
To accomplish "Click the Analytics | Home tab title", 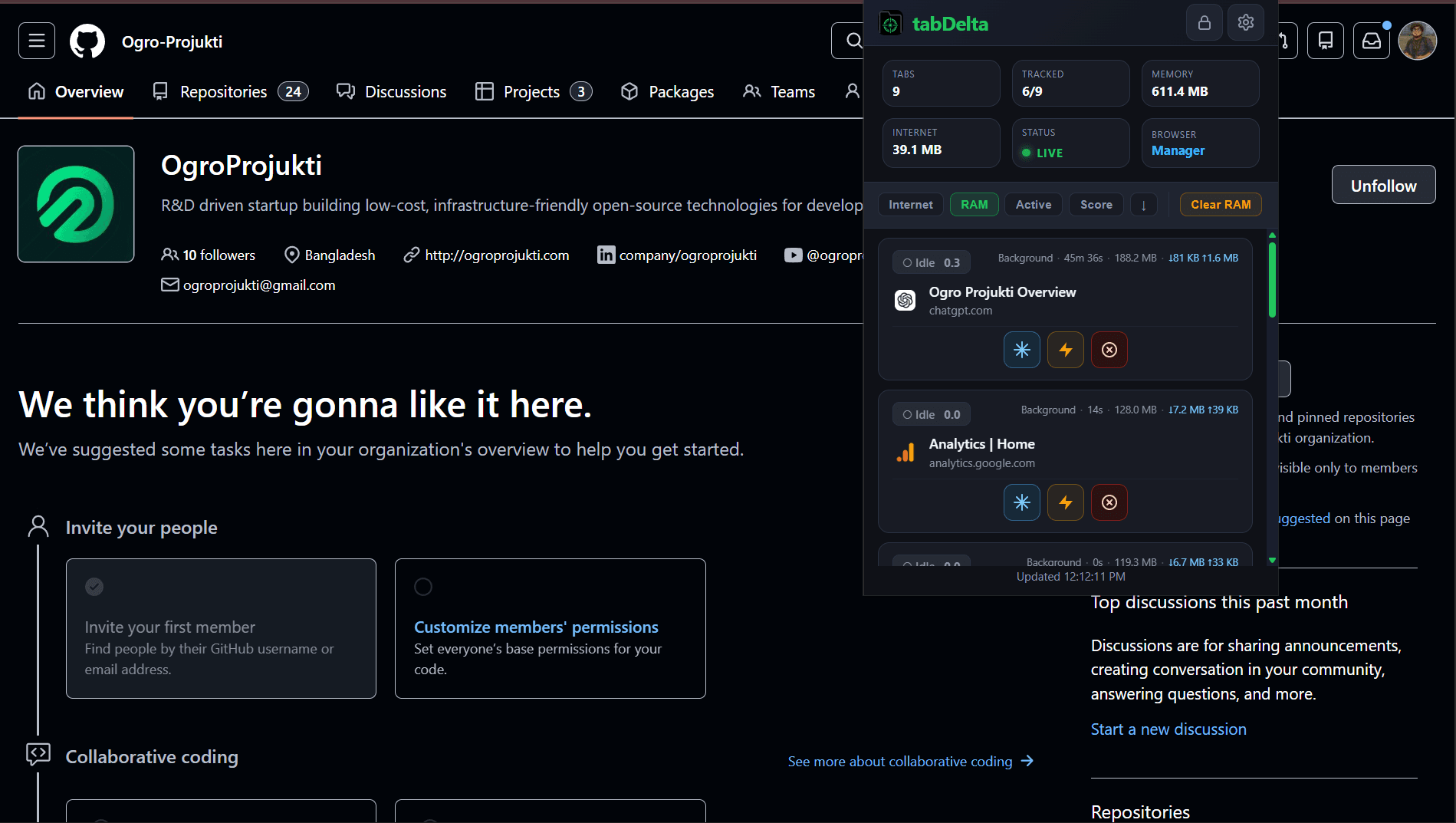I will pyautogui.click(x=981, y=443).
